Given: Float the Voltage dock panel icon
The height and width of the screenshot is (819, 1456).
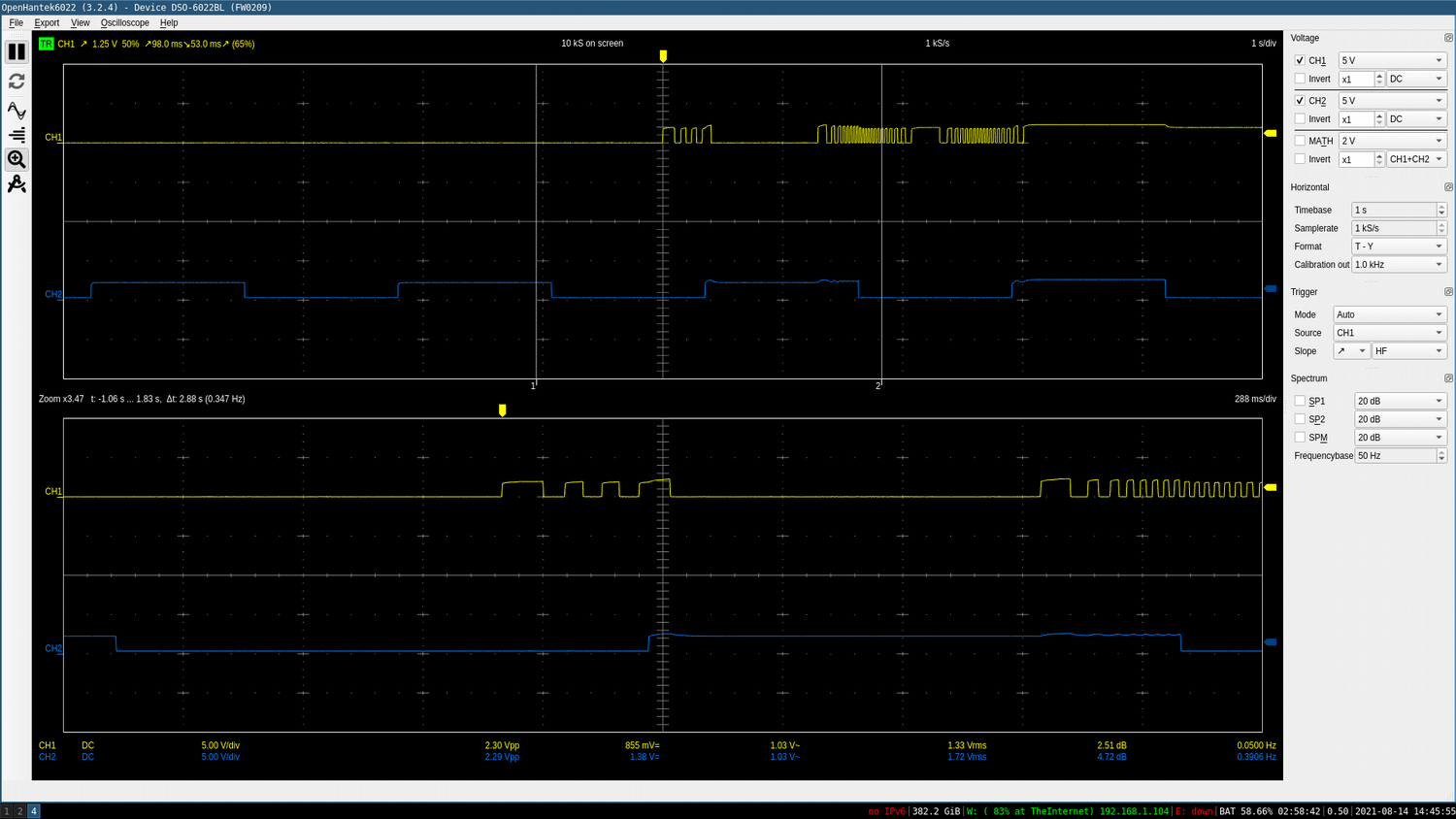Looking at the screenshot, I should (1448, 38).
